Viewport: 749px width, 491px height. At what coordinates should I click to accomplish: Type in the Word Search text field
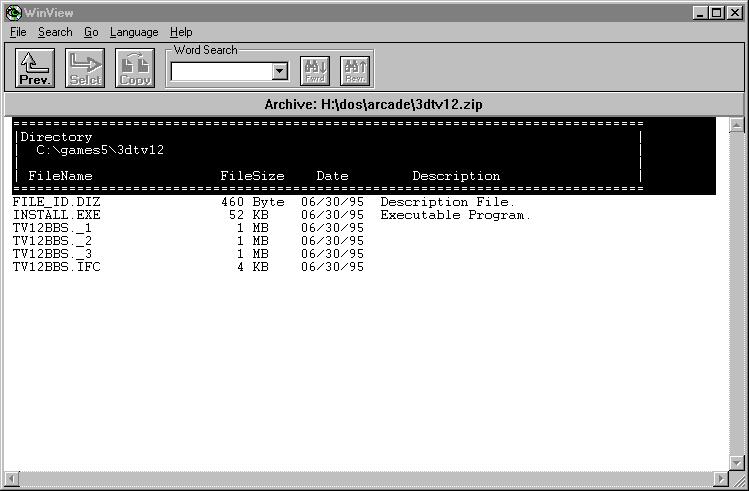point(220,71)
